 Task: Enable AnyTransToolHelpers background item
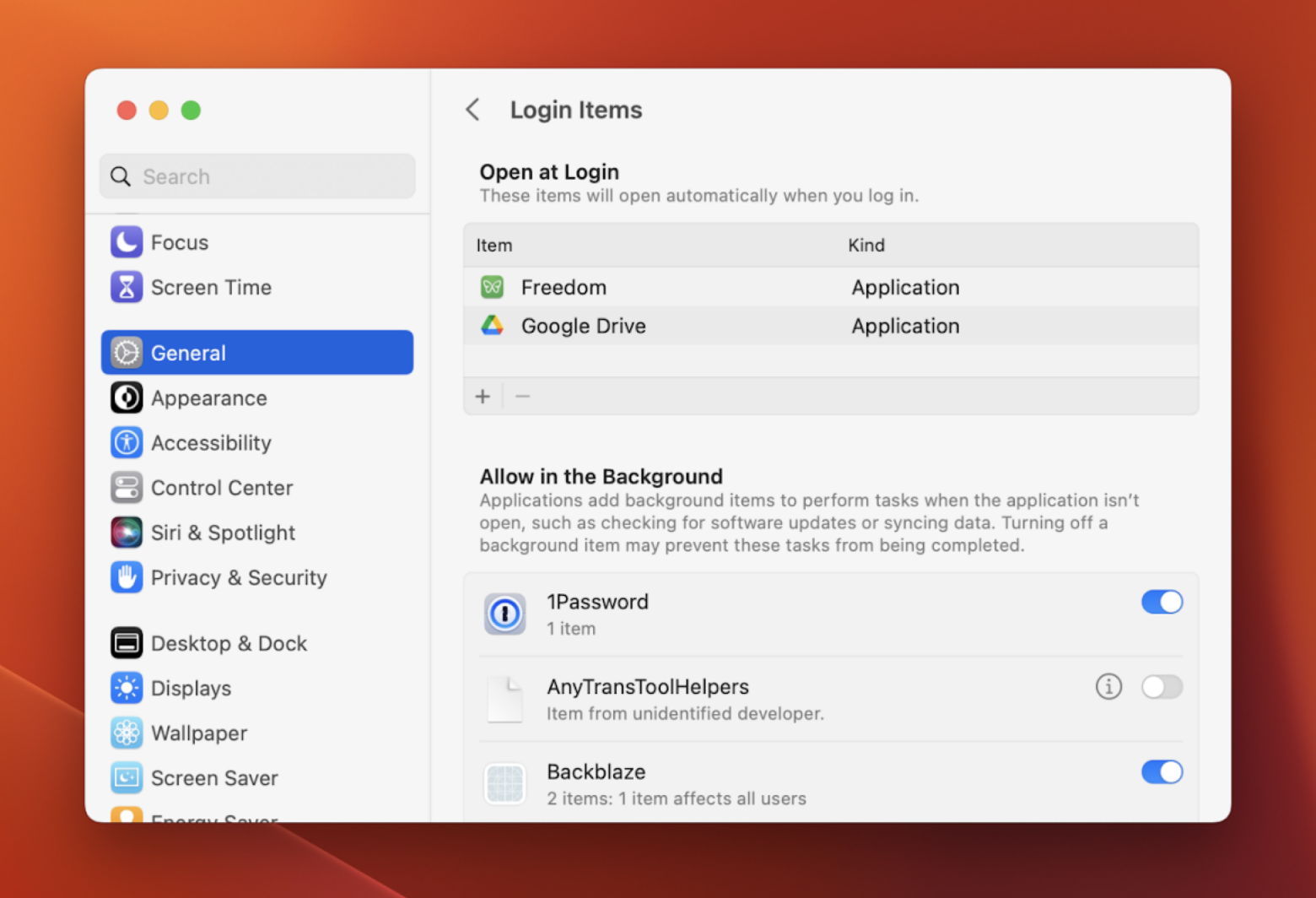[x=1162, y=687]
